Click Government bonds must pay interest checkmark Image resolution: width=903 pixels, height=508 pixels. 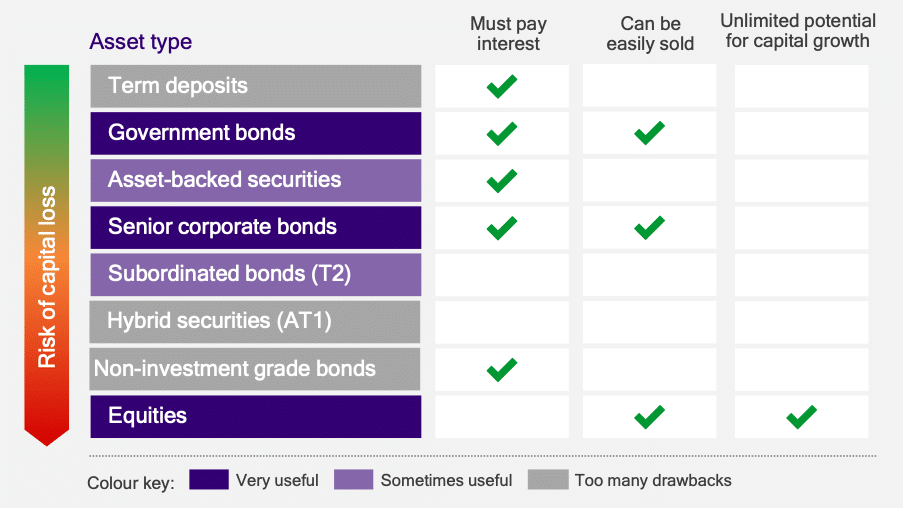tap(502, 133)
